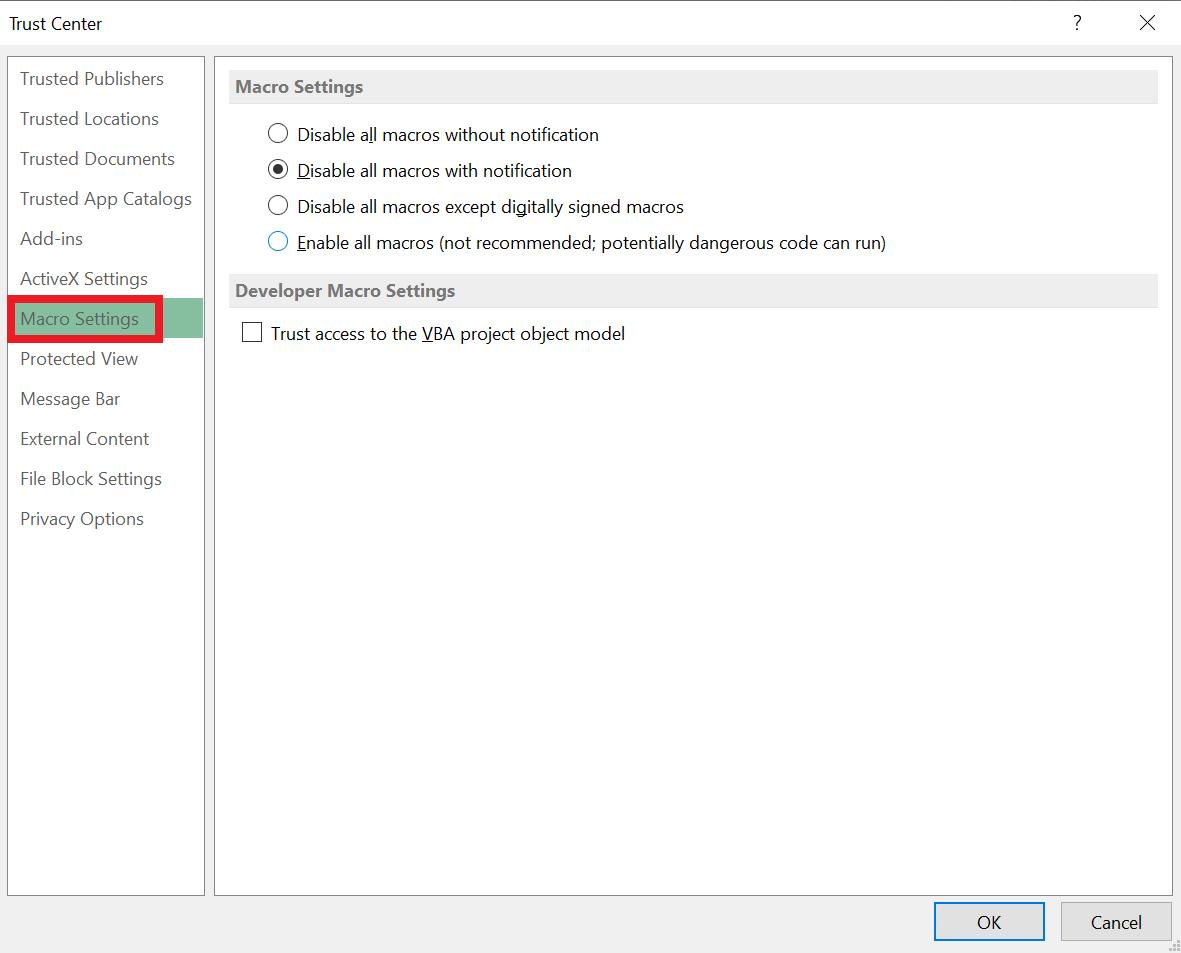Enable all macros option
Viewport: 1181px width, 953px height.
click(277, 242)
